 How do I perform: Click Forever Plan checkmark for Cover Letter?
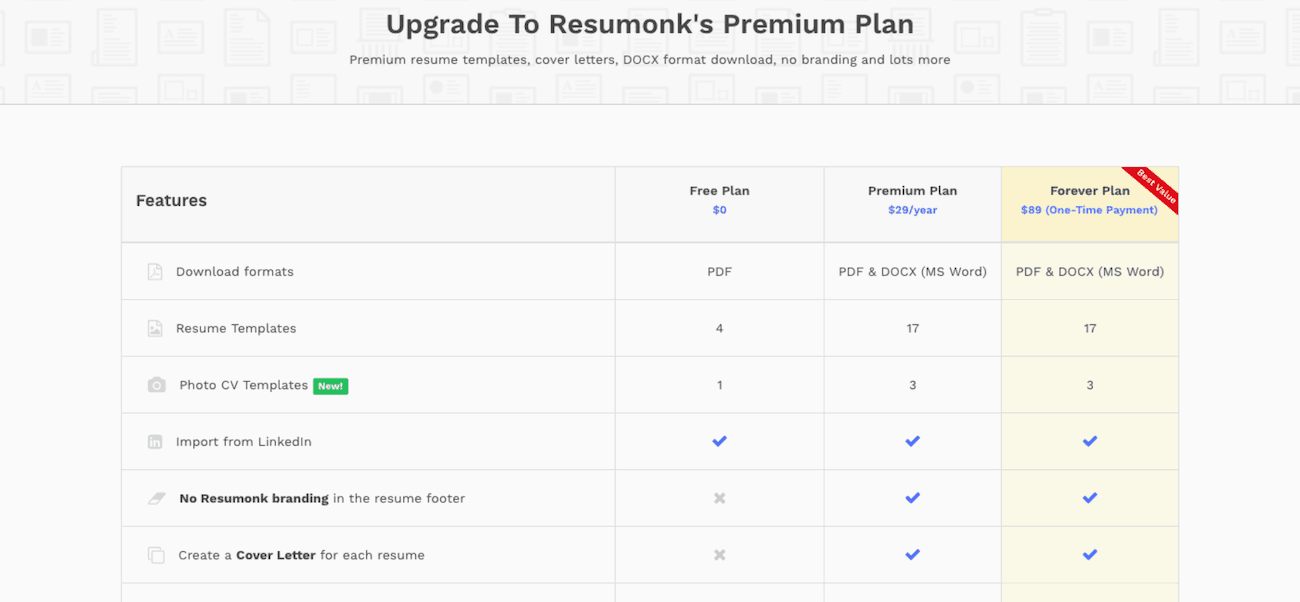1090,555
